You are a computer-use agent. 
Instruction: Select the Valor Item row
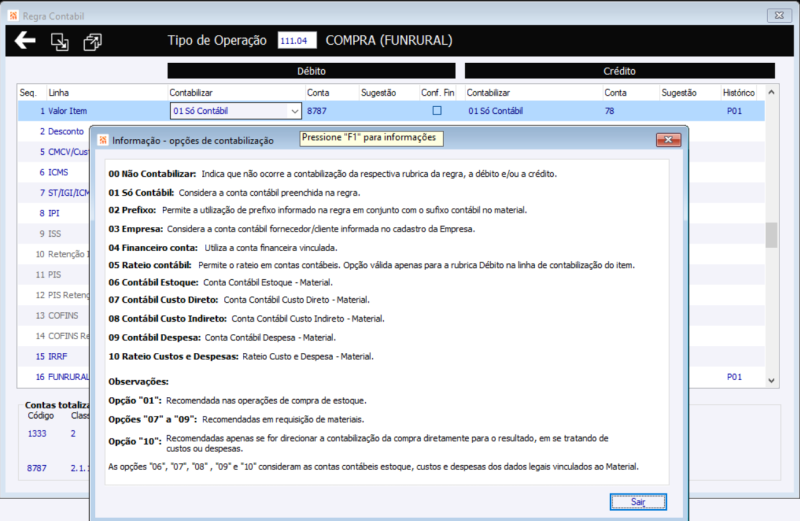click(x=391, y=111)
